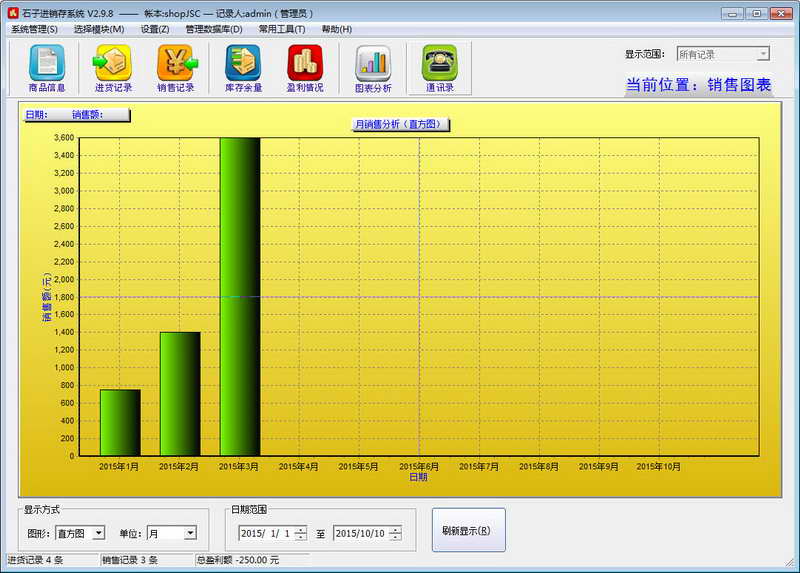The width and height of the screenshot is (800, 573).
Task: Expand the 图形 直方图 chart type dropdown
Action: coord(99,533)
